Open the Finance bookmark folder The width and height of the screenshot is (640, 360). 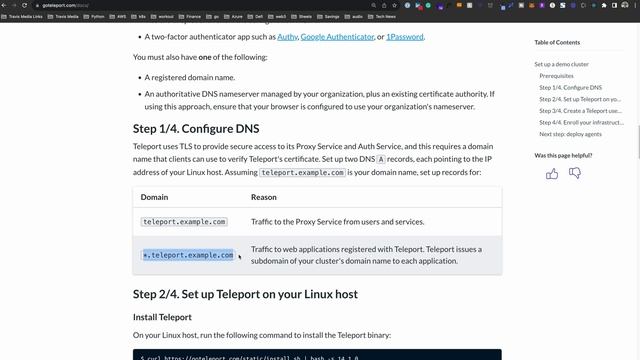point(190,17)
